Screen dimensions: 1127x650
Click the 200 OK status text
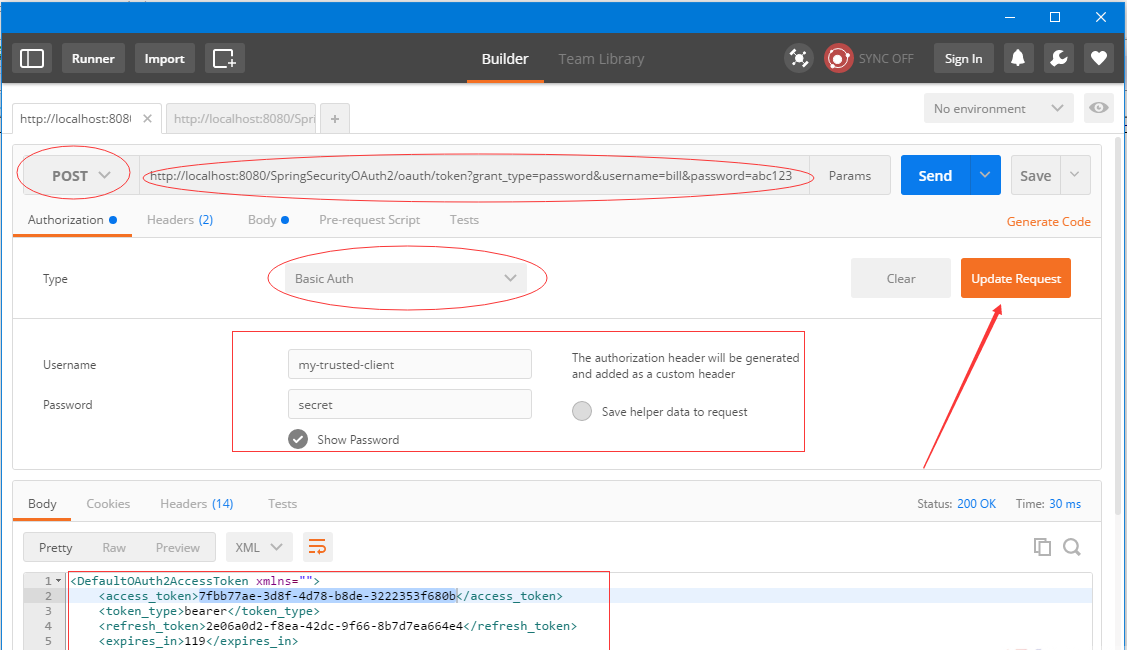tap(977, 504)
